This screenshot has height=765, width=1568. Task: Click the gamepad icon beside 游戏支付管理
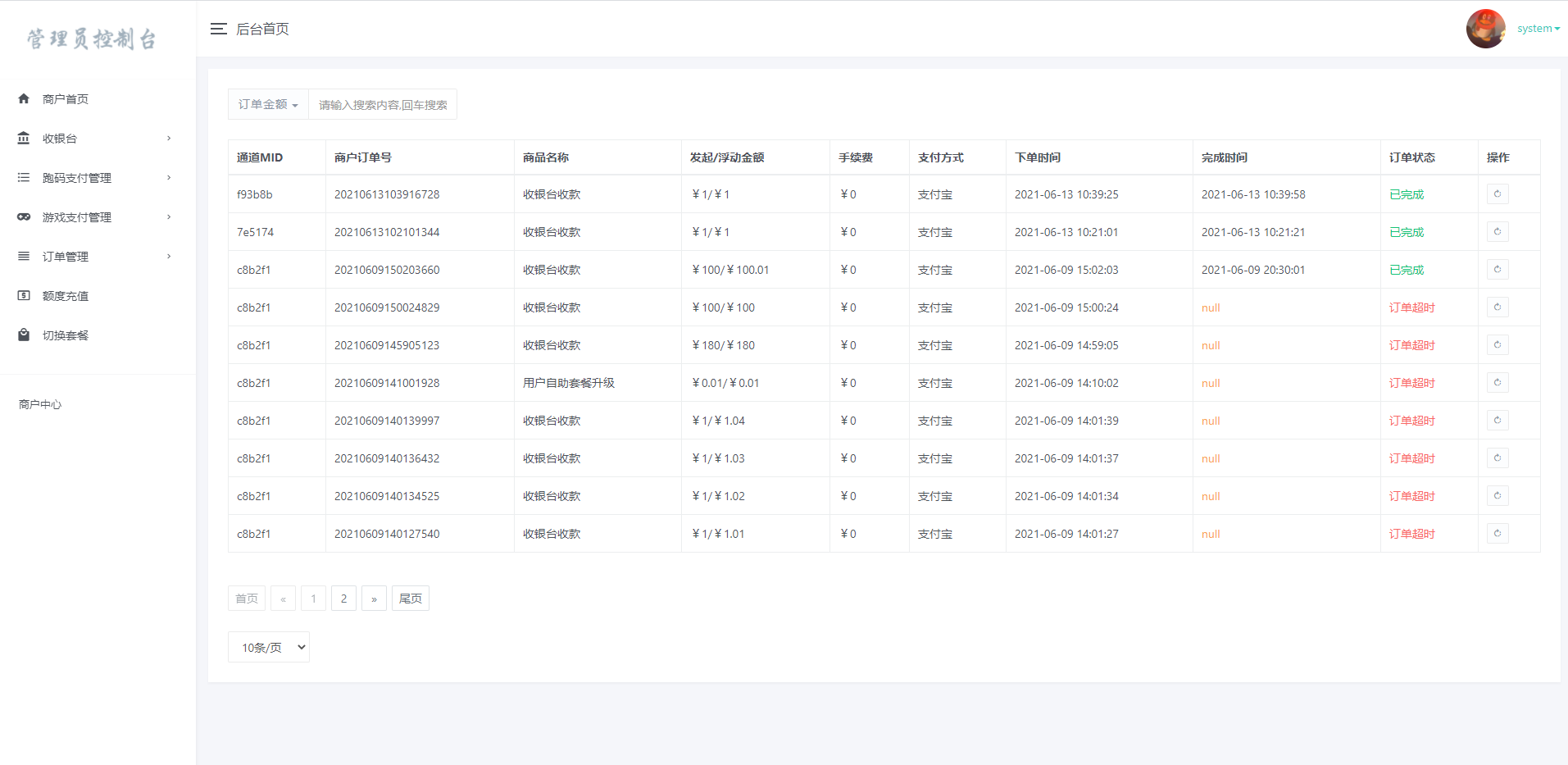(24, 216)
